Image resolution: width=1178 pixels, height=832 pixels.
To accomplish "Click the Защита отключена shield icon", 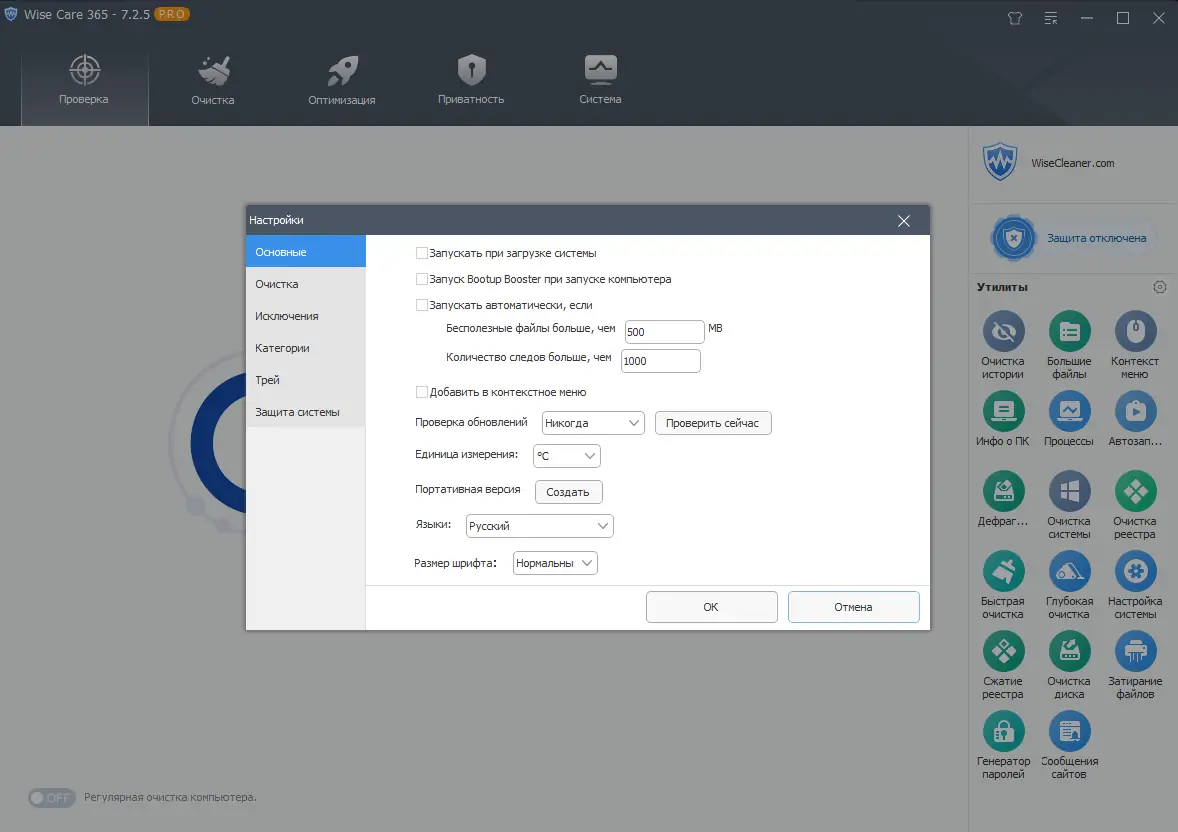I will point(1013,237).
